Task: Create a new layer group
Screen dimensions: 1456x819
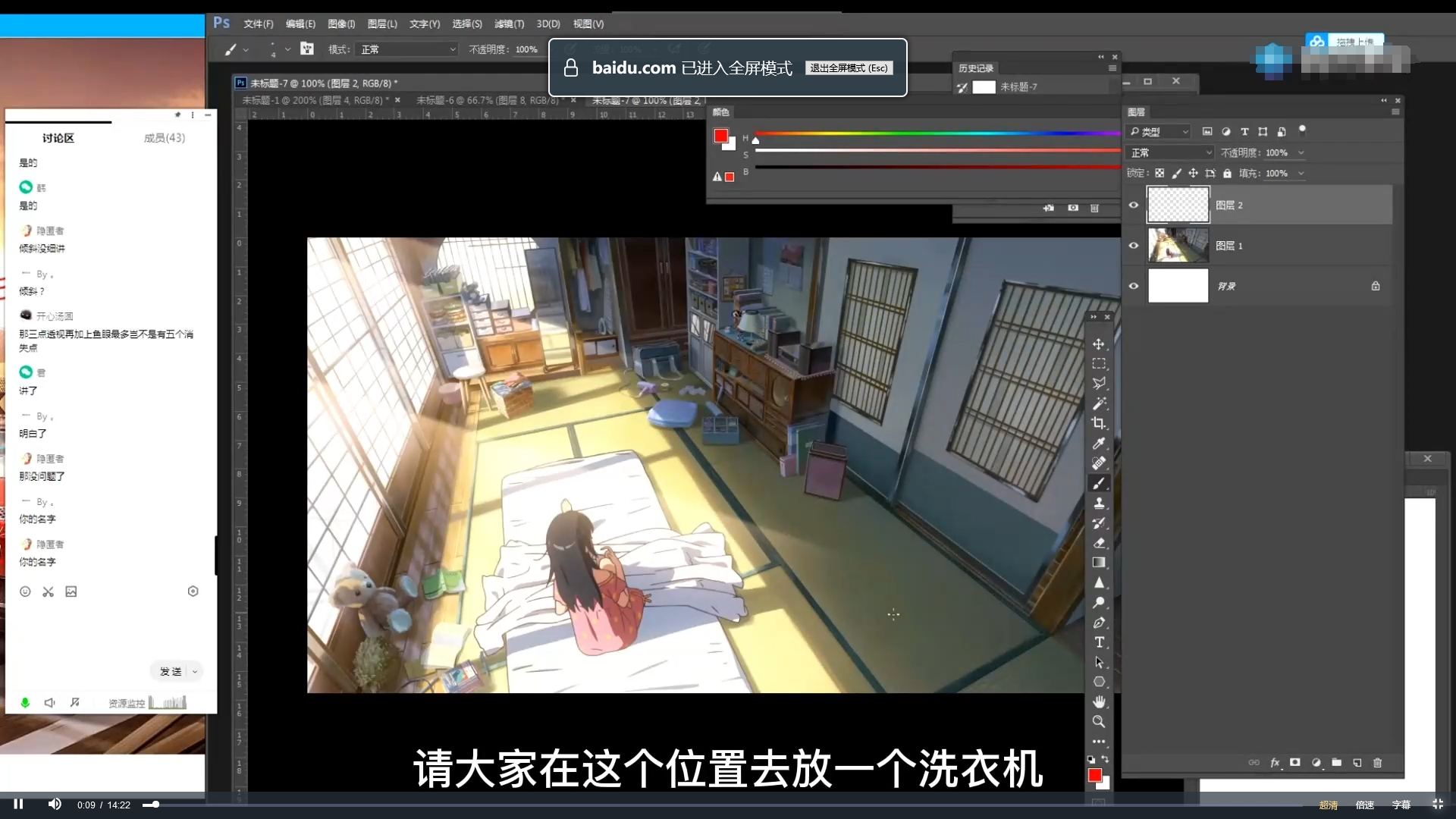Action: (x=1336, y=763)
